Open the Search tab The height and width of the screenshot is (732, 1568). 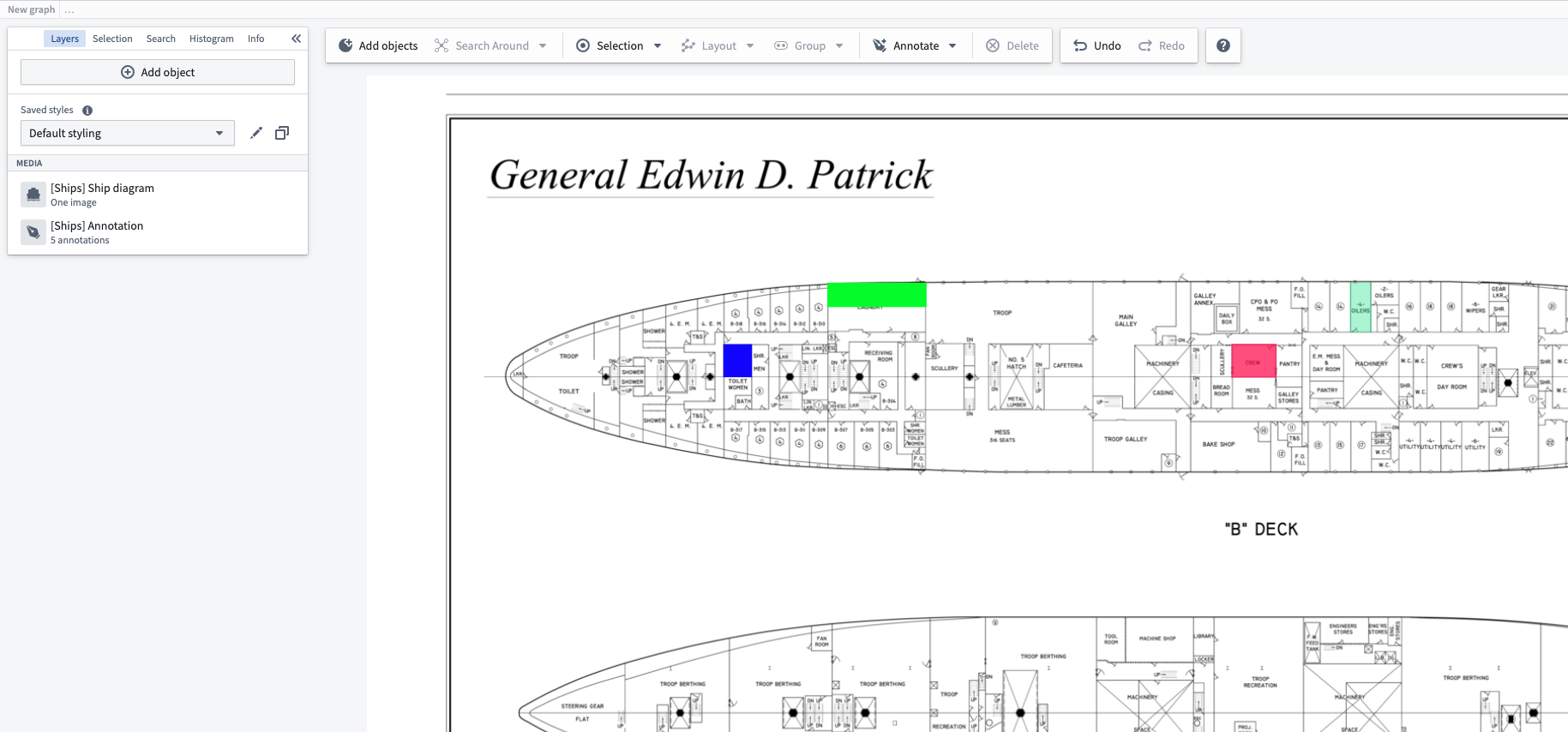pos(160,39)
